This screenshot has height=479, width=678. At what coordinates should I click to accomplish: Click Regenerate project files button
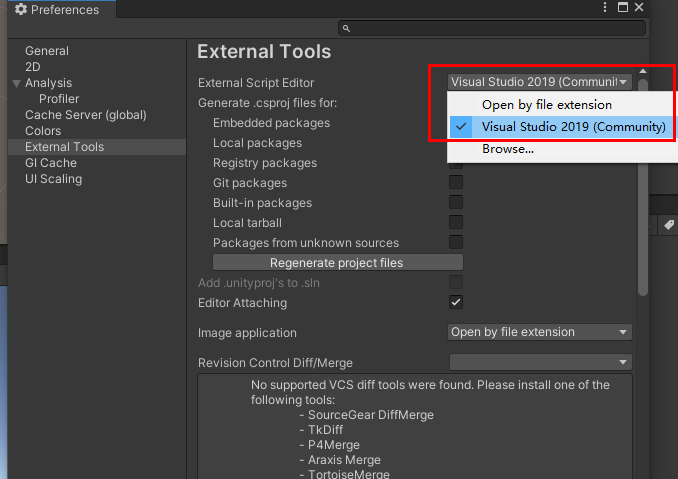tap(338, 262)
